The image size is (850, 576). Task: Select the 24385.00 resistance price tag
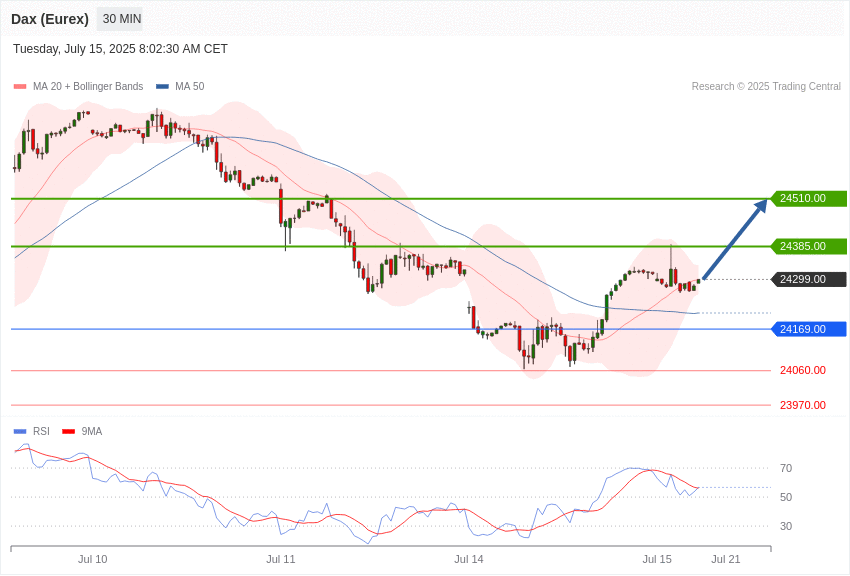coord(808,246)
